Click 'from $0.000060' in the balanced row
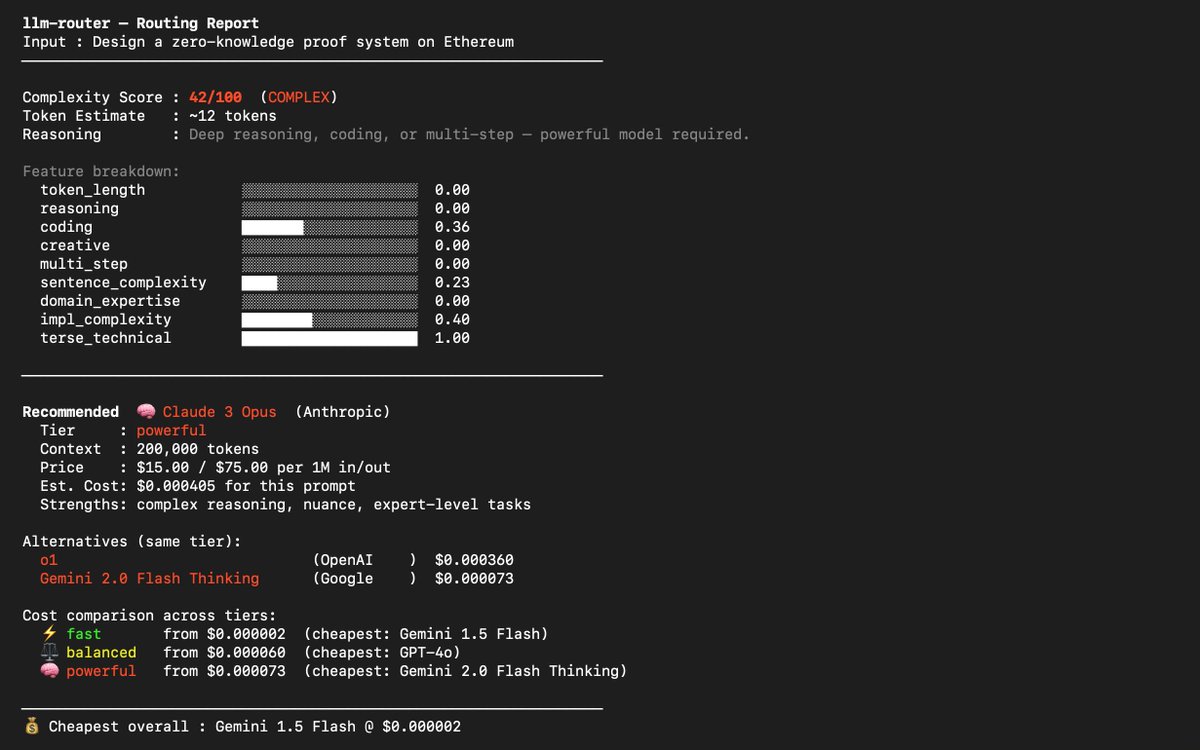The image size is (1200, 750). point(224,653)
